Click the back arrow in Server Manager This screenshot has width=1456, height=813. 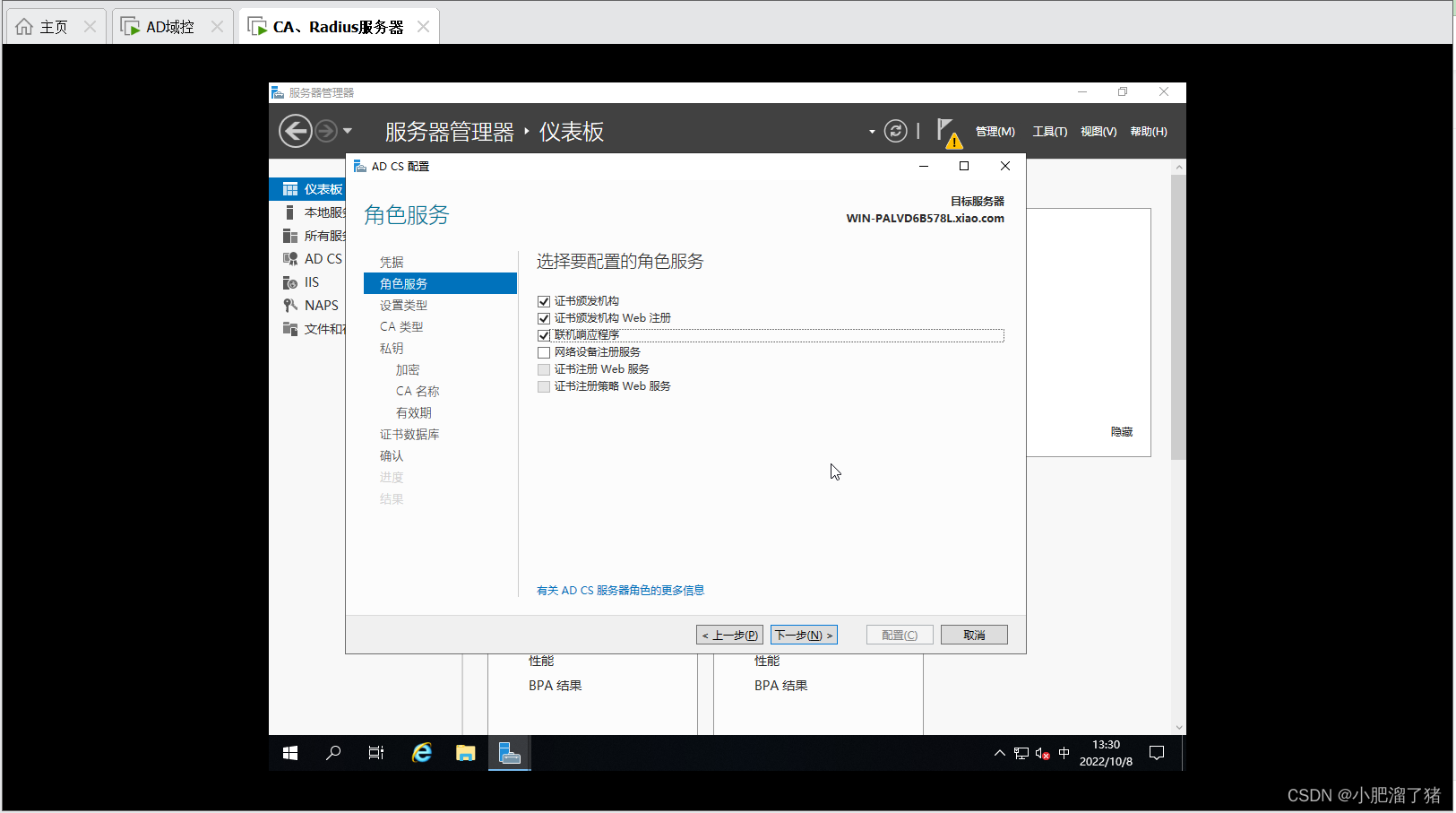pos(295,131)
